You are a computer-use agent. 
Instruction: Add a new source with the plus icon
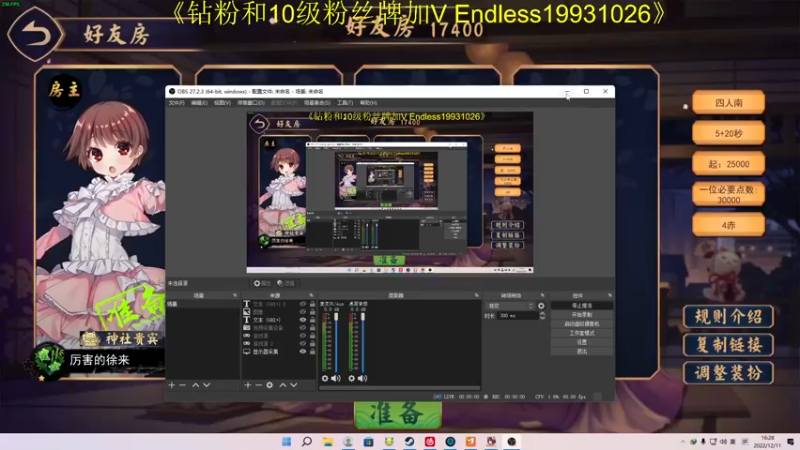click(247, 385)
